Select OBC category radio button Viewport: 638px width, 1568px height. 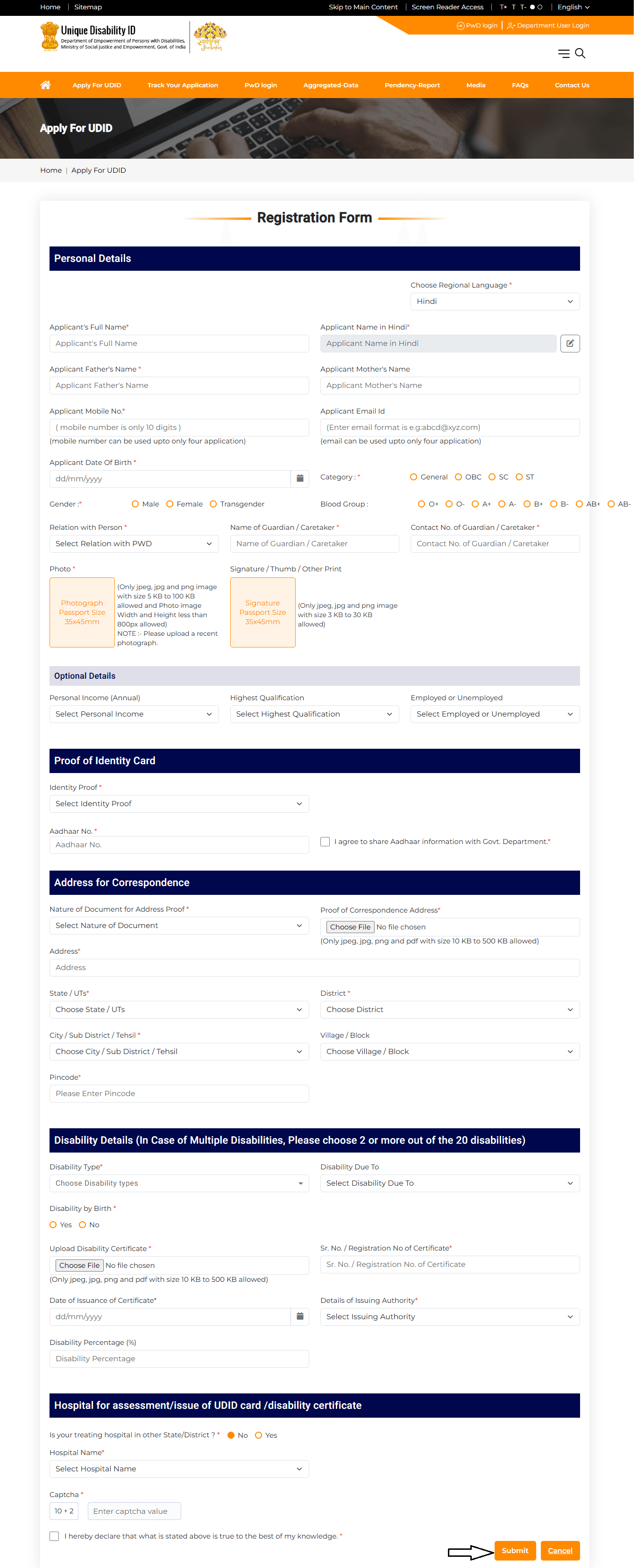[458, 477]
